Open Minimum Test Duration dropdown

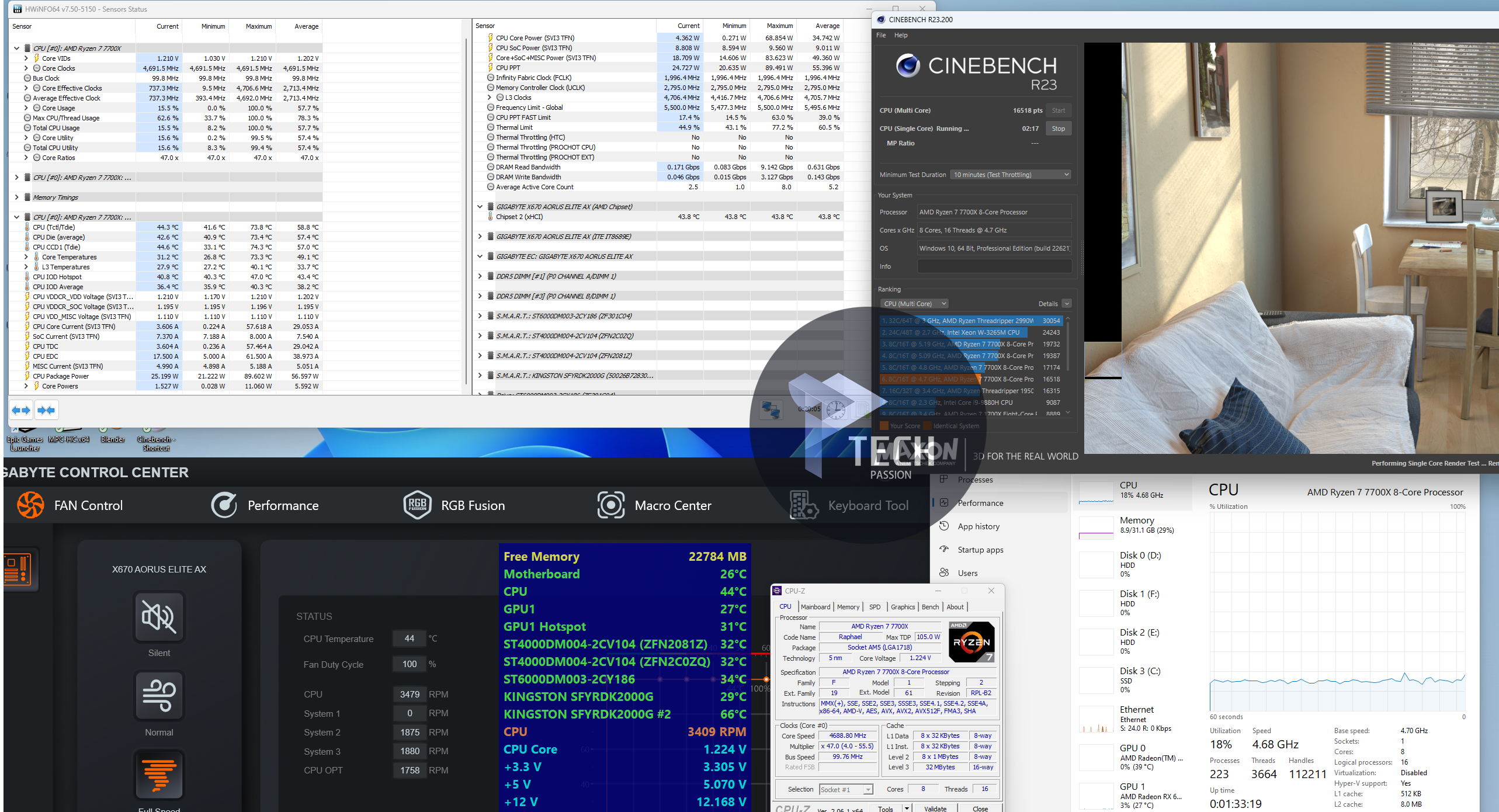coord(1011,175)
